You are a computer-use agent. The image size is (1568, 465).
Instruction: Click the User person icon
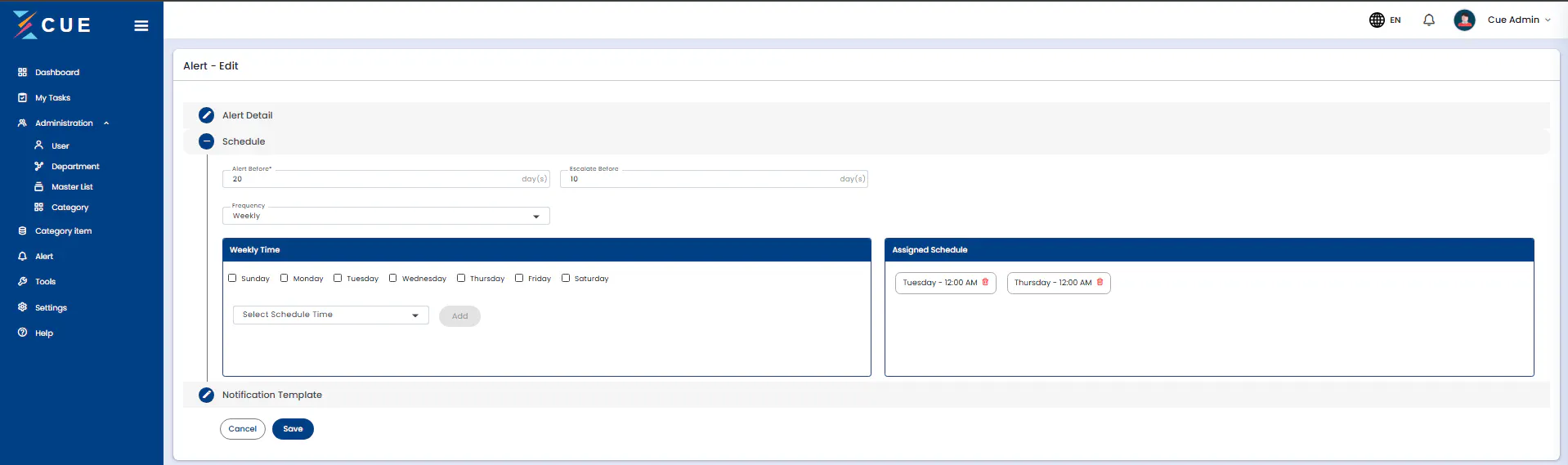[38, 145]
